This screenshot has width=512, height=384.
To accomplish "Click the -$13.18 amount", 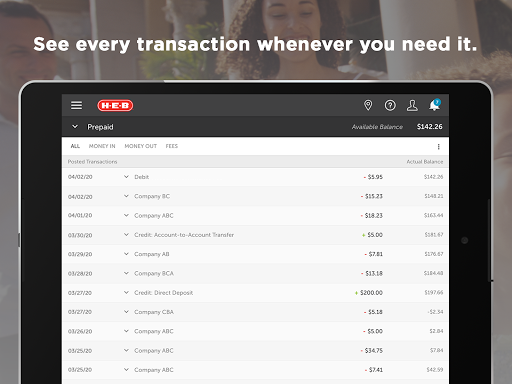I will pos(372,273).
